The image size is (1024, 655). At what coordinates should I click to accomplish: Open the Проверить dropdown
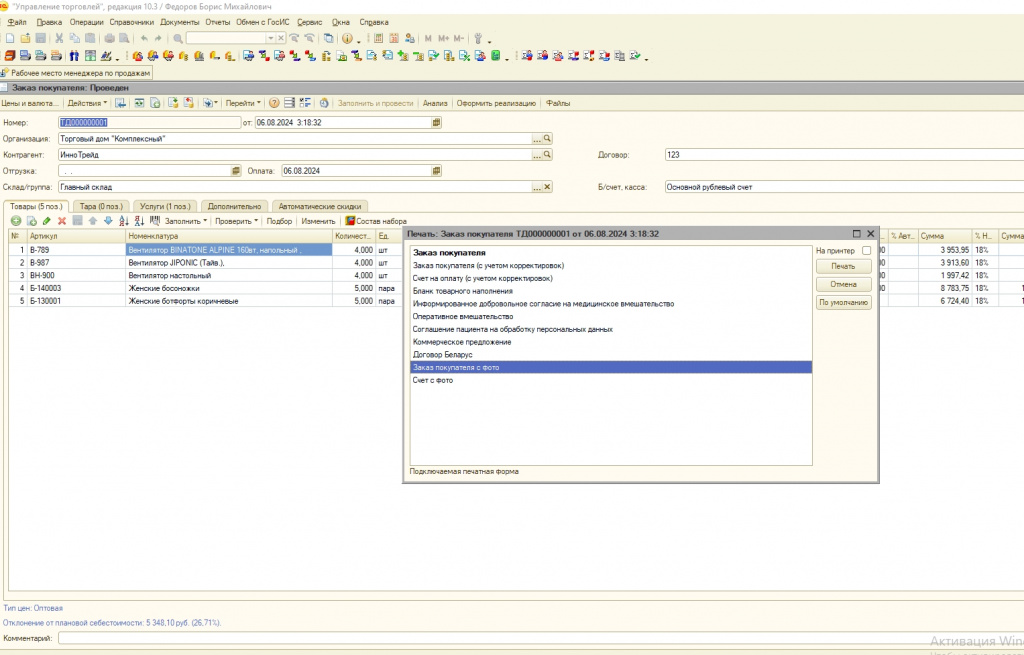pos(237,220)
